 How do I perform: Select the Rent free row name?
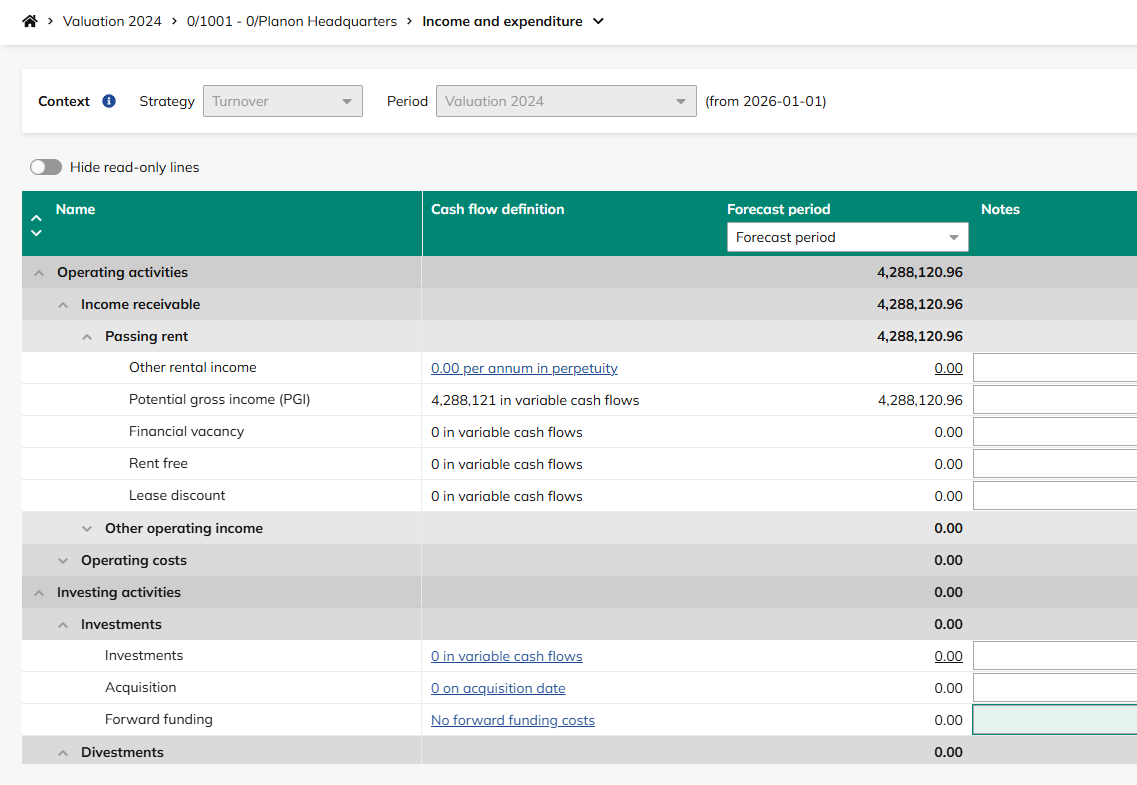[x=158, y=463]
